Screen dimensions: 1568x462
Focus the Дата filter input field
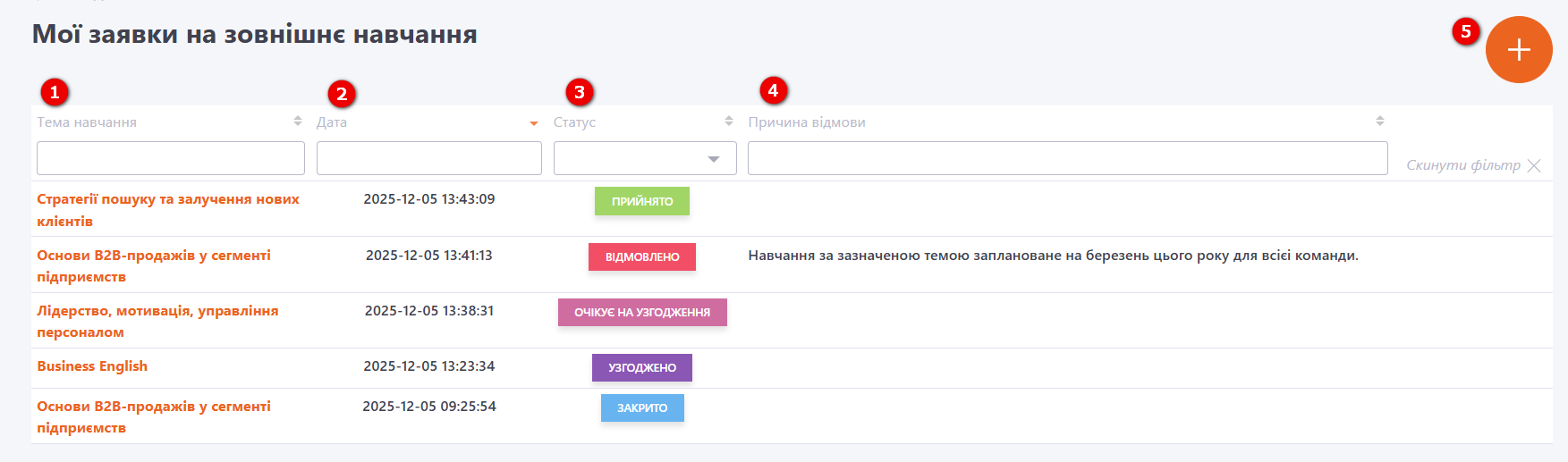click(x=429, y=159)
